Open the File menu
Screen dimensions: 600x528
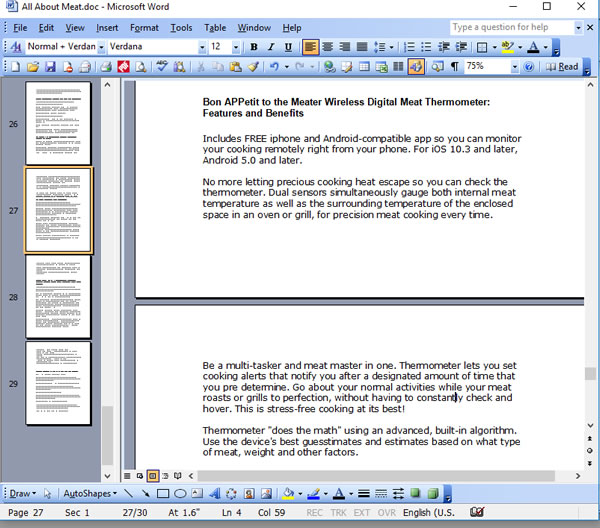coord(20,28)
